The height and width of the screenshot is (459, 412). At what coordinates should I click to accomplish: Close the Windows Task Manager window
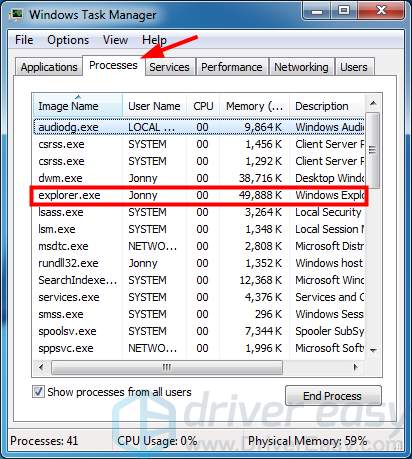coord(381,11)
